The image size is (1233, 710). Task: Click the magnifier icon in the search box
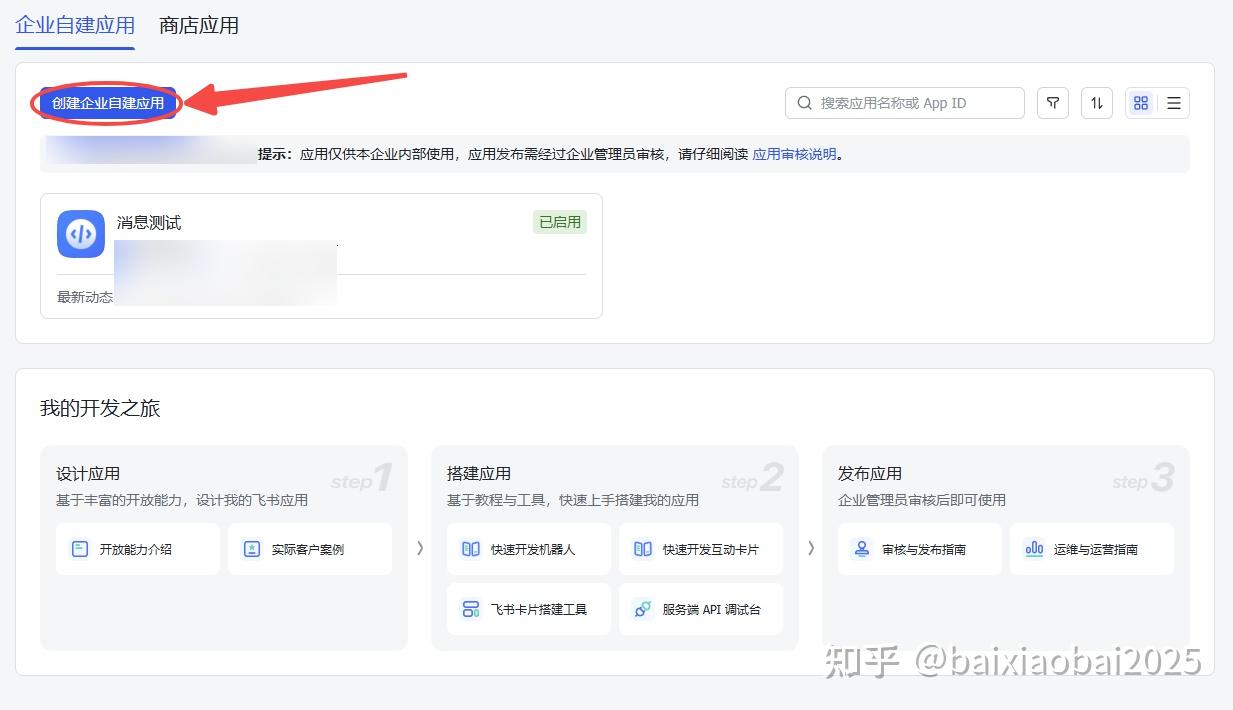click(805, 103)
